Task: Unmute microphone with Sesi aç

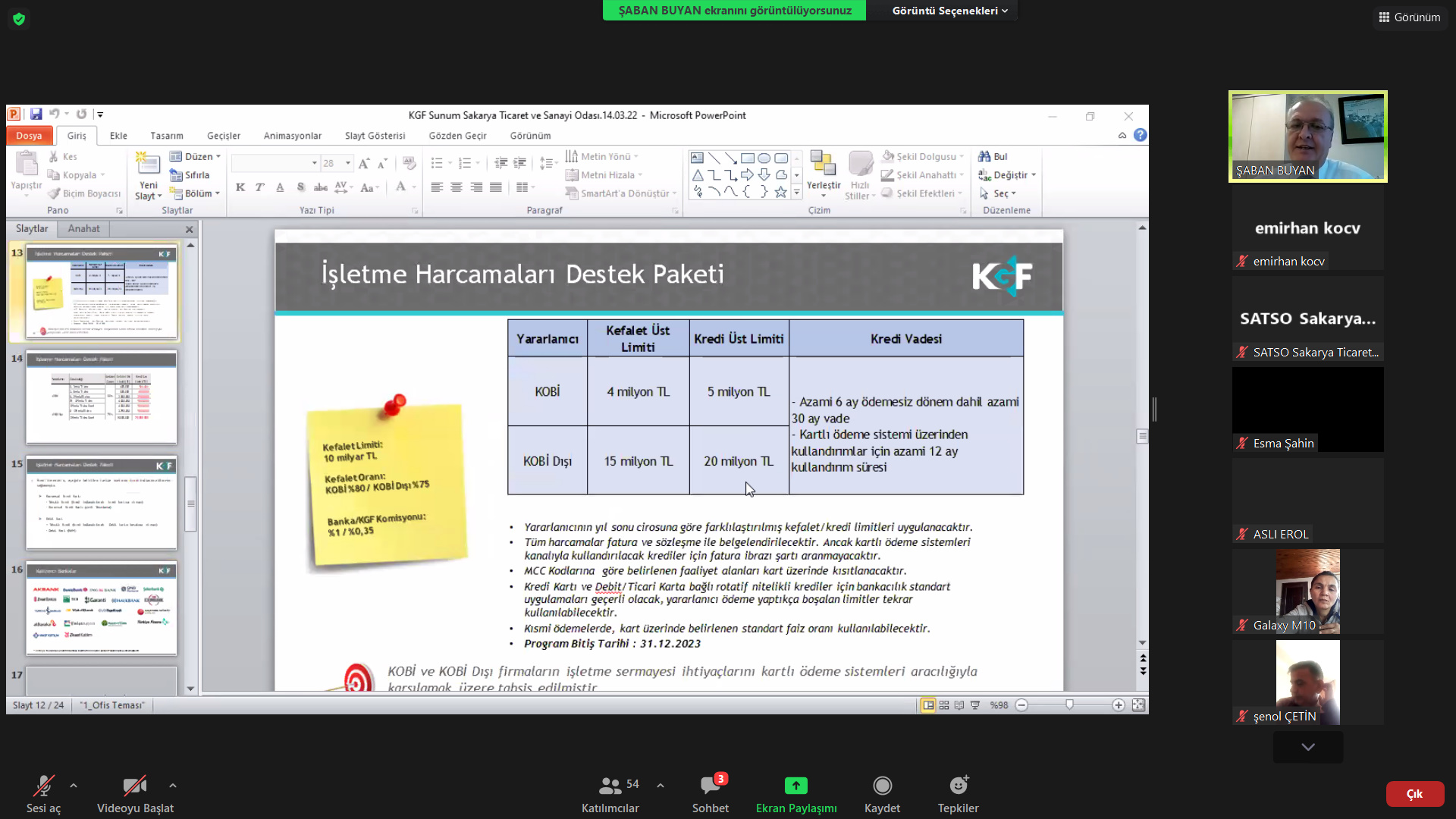Action: (x=43, y=786)
